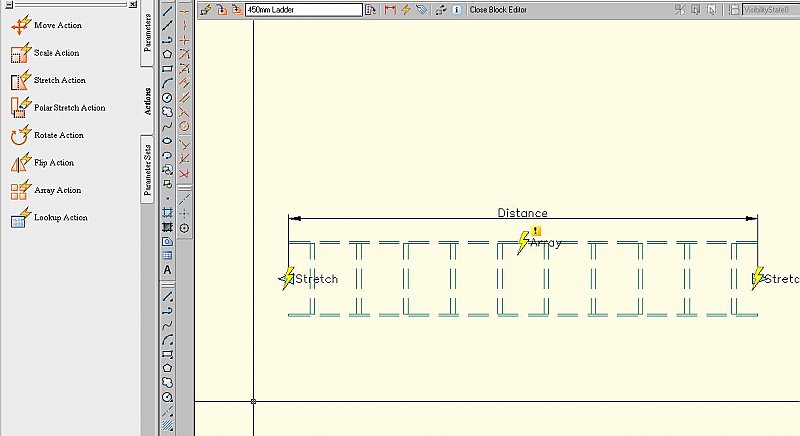Switch to the Parameters palette tab
Image resolution: width=800 pixels, height=436 pixels.
(x=147, y=33)
